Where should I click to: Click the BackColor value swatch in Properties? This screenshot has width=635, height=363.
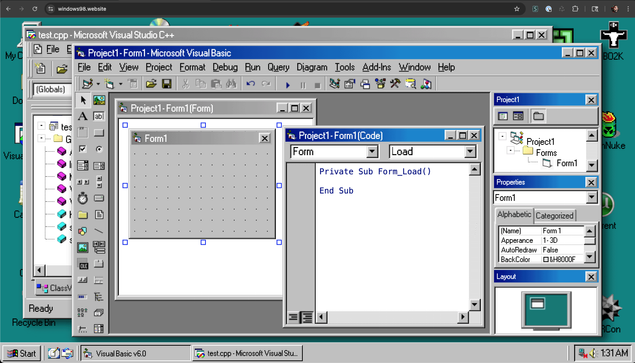point(546,260)
